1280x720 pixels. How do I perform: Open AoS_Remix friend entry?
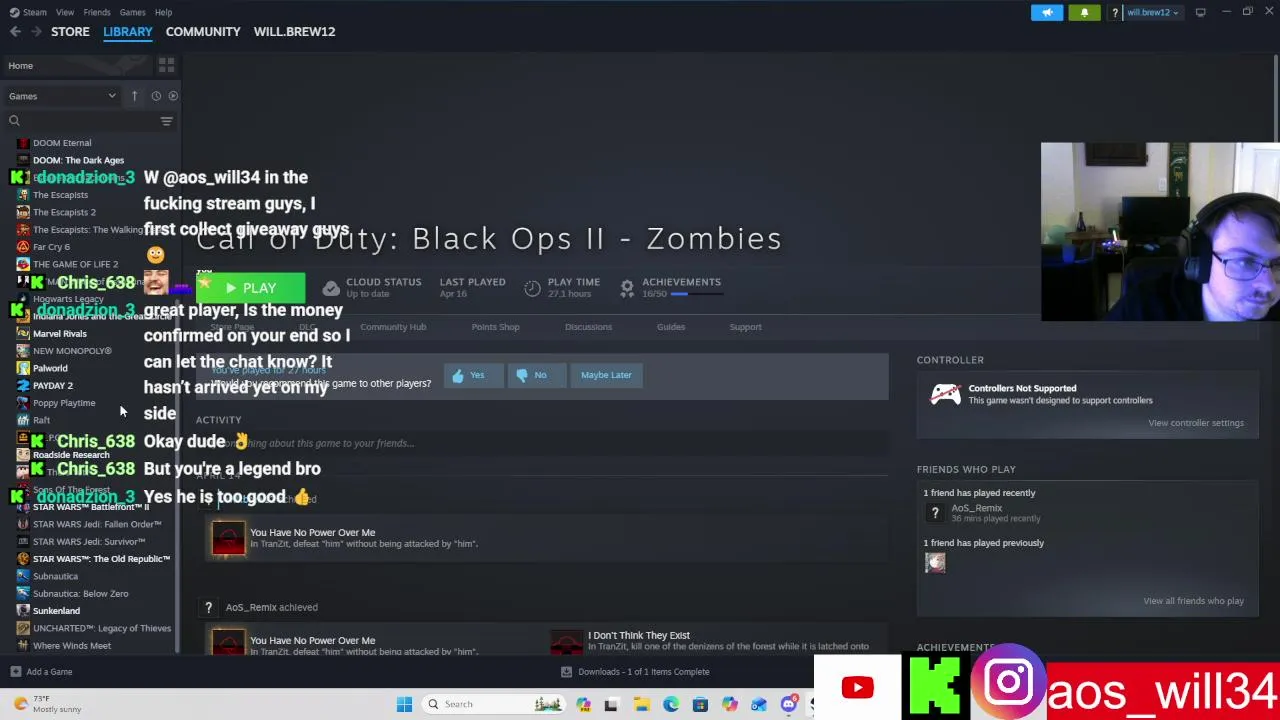click(x=975, y=513)
